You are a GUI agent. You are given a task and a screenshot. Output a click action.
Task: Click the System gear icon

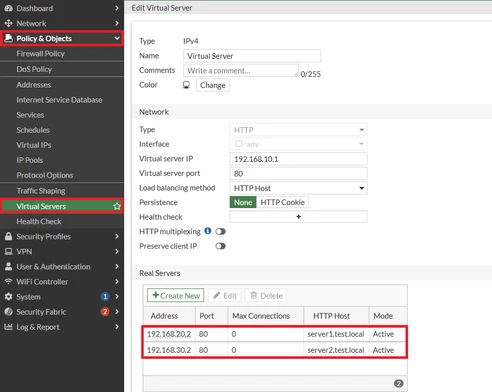(9, 296)
